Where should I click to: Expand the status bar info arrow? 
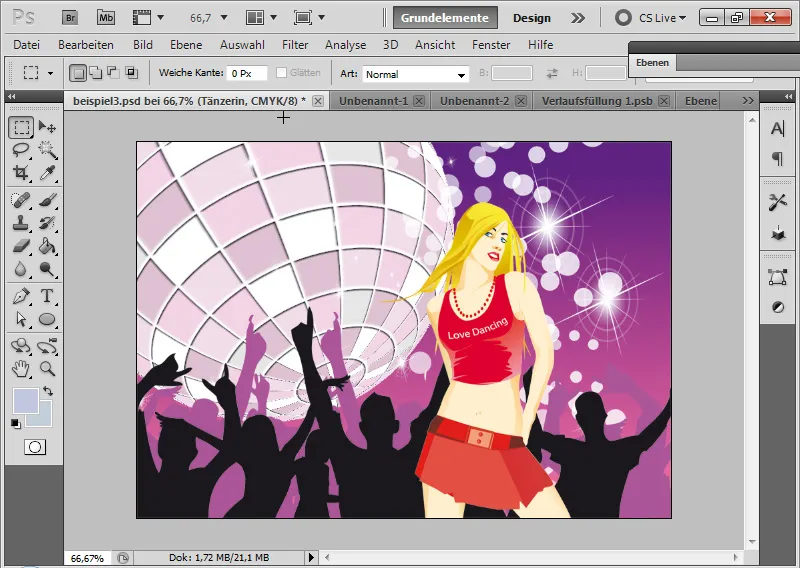tap(311, 557)
